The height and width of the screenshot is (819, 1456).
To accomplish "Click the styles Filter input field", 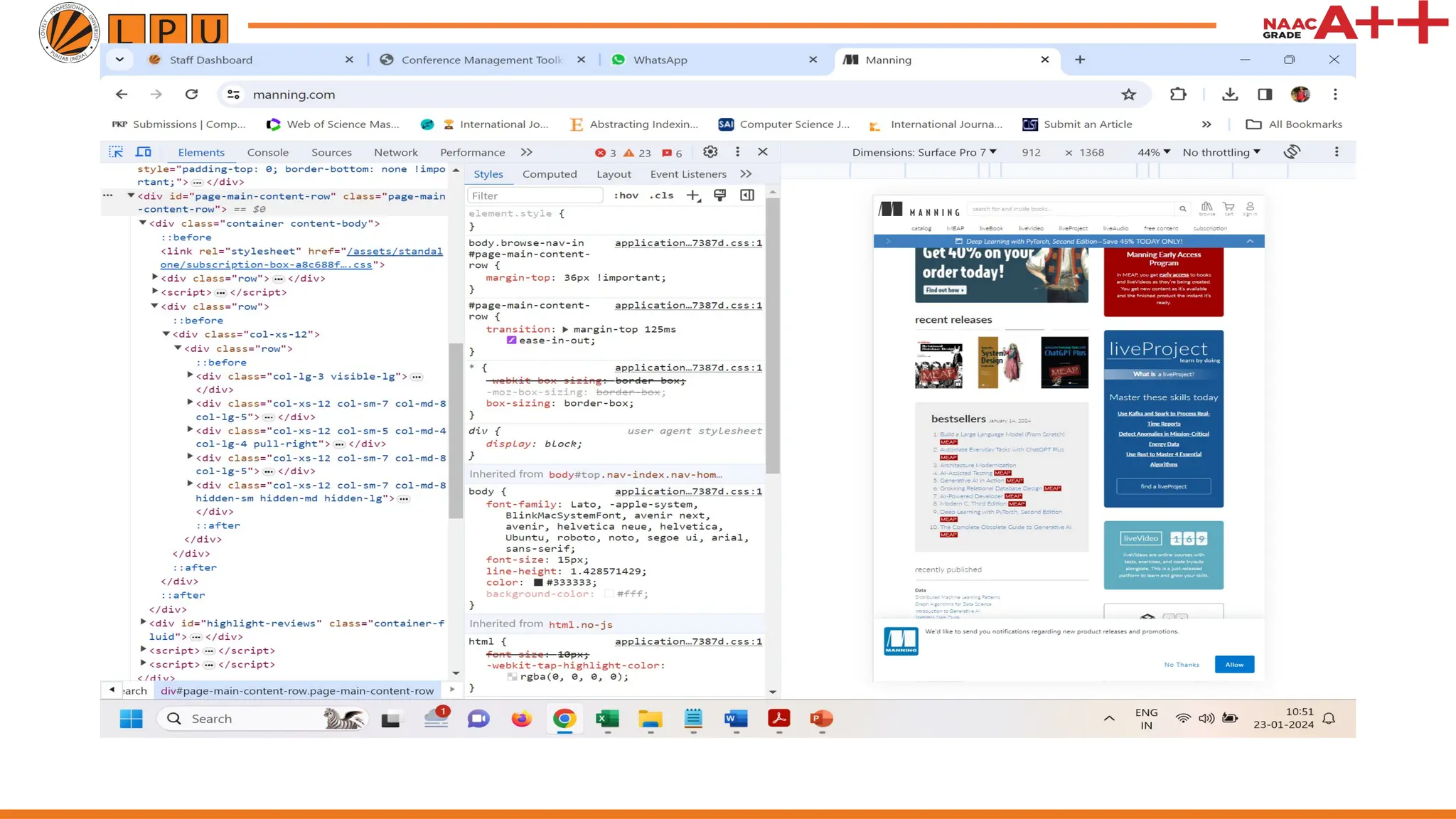I will click(x=535, y=196).
